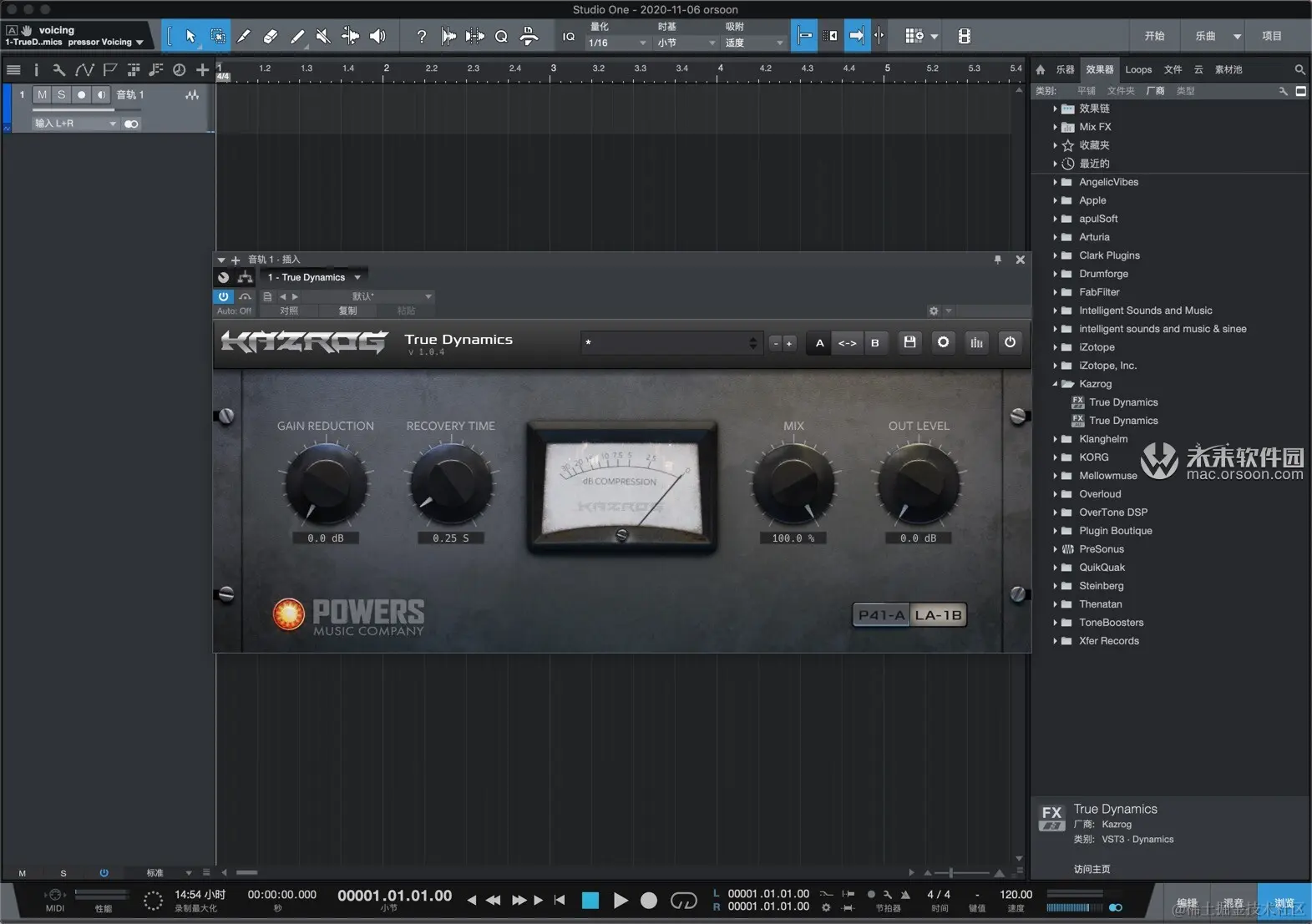Open the 乐器 (Instruments) browser tab

[1065, 69]
